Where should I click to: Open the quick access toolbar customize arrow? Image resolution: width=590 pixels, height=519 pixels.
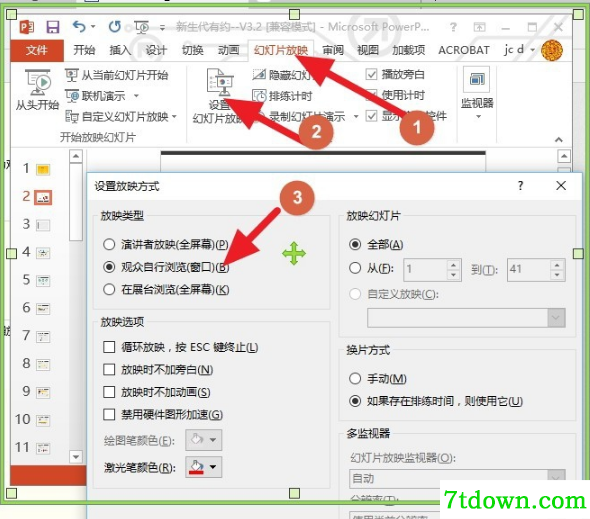[x=163, y=27]
